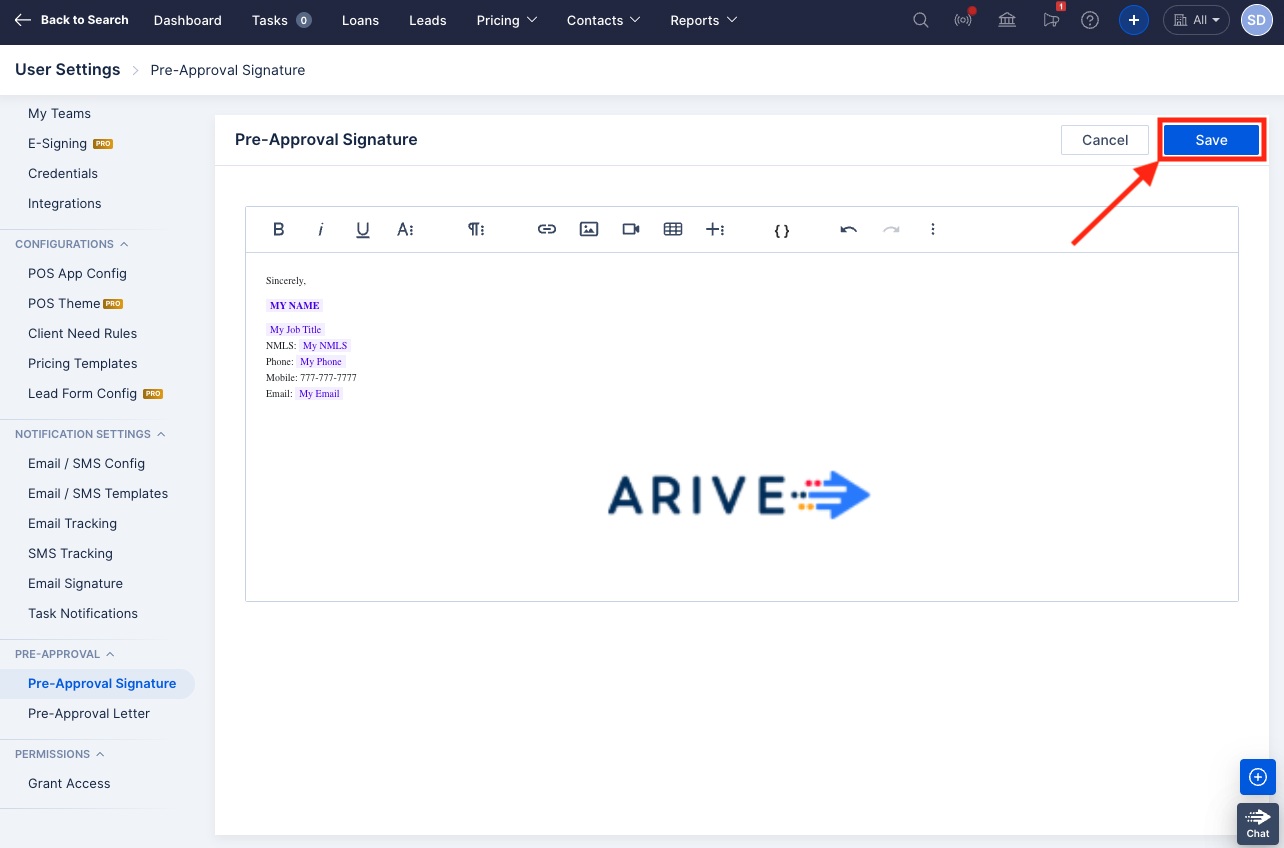Image resolution: width=1284 pixels, height=848 pixels.
Task: Save the pre-approval signature
Action: tap(1211, 140)
